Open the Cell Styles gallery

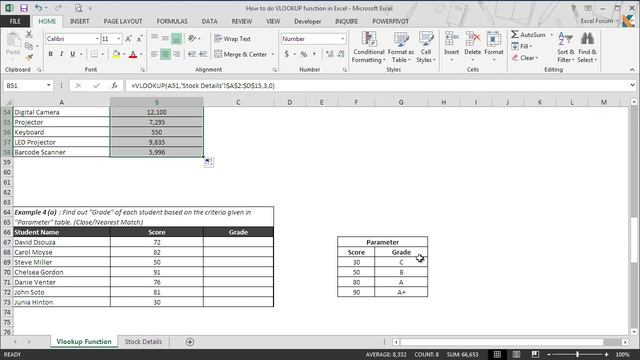pos(426,47)
